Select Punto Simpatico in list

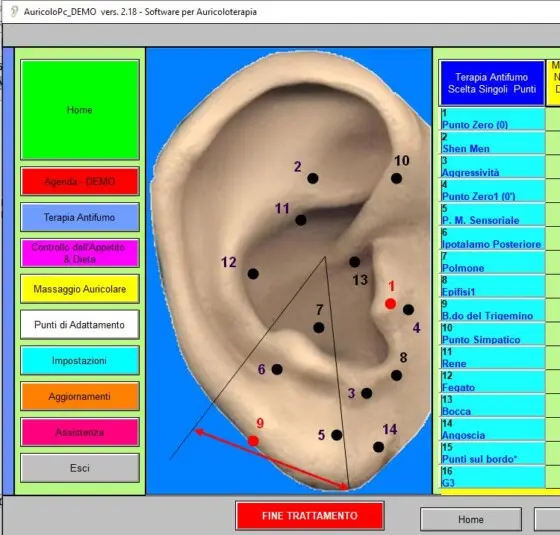(492, 334)
